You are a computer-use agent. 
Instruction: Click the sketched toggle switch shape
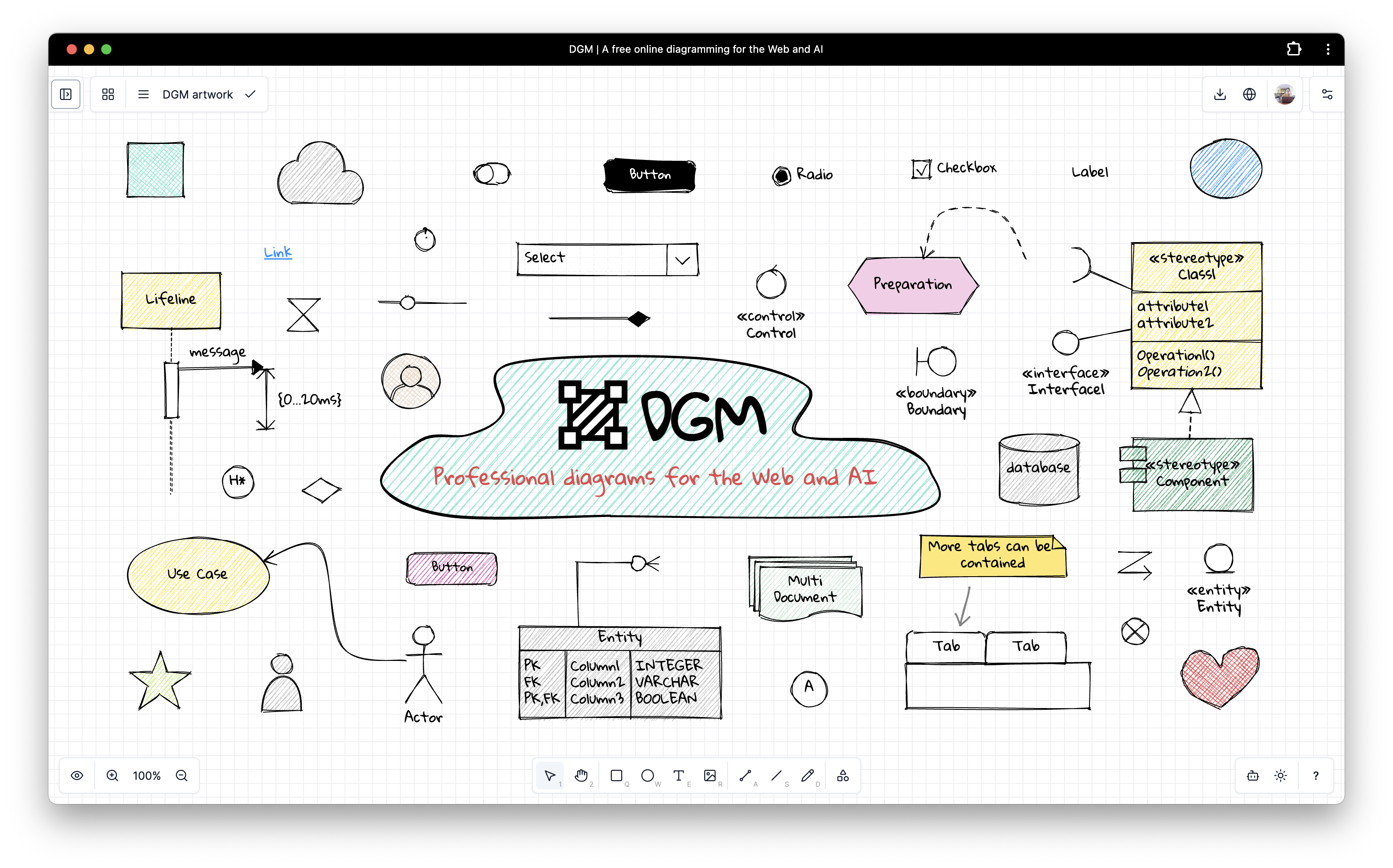492,173
